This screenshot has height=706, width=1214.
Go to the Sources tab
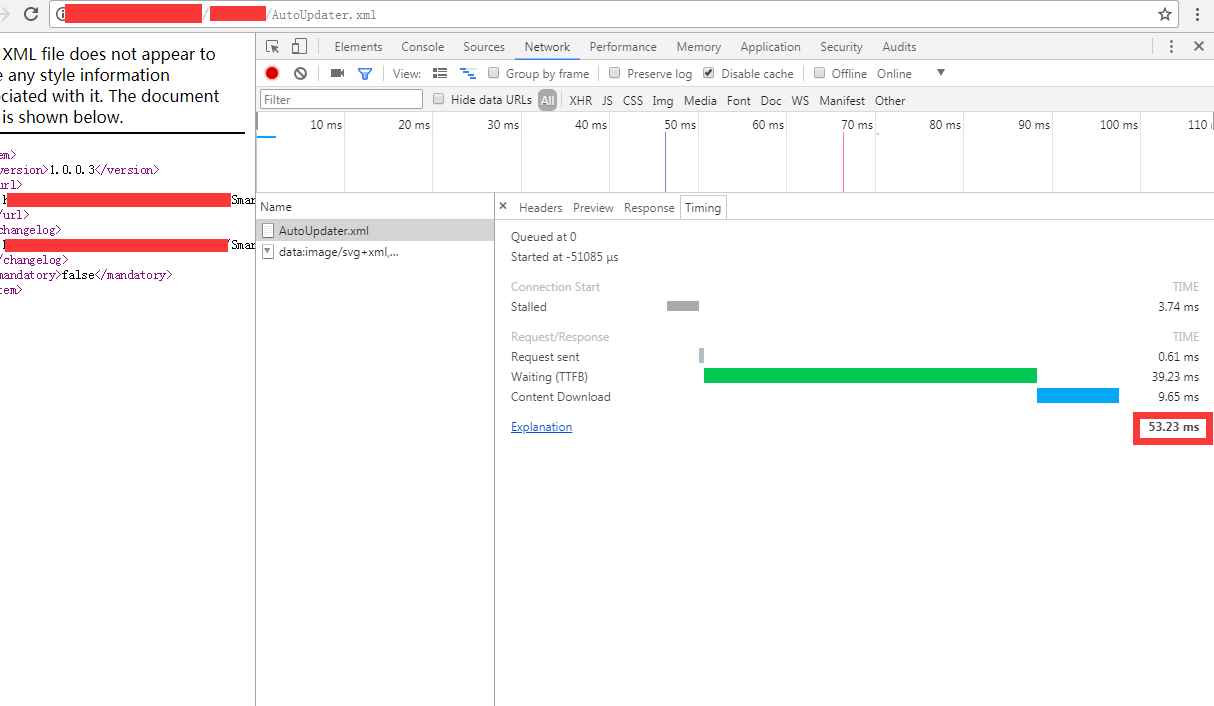click(484, 47)
